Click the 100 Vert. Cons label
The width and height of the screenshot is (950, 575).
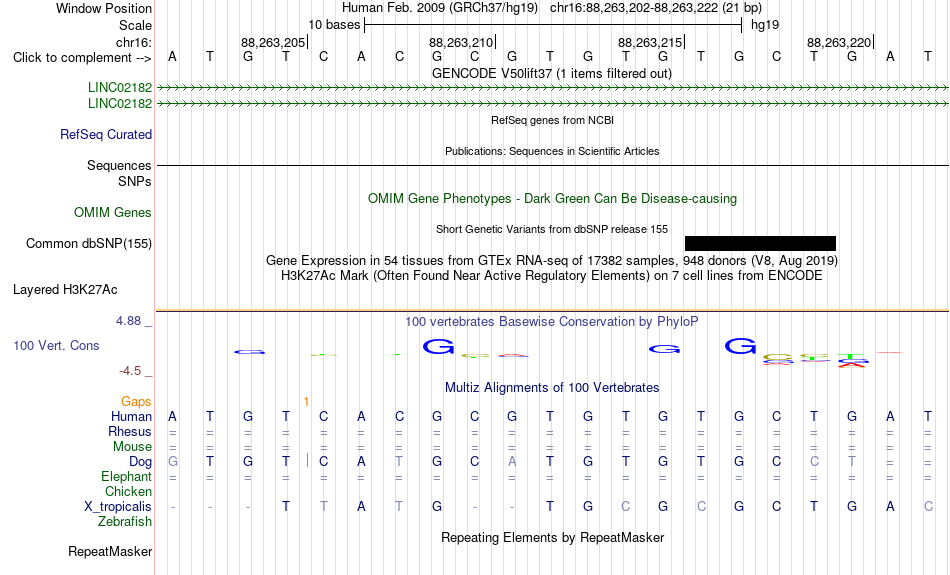[x=56, y=345]
